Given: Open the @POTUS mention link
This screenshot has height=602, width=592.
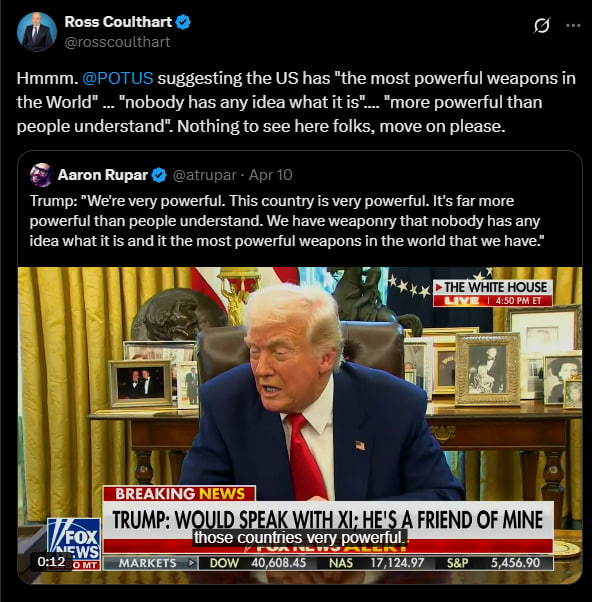Looking at the screenshot, I should [118, 78].
